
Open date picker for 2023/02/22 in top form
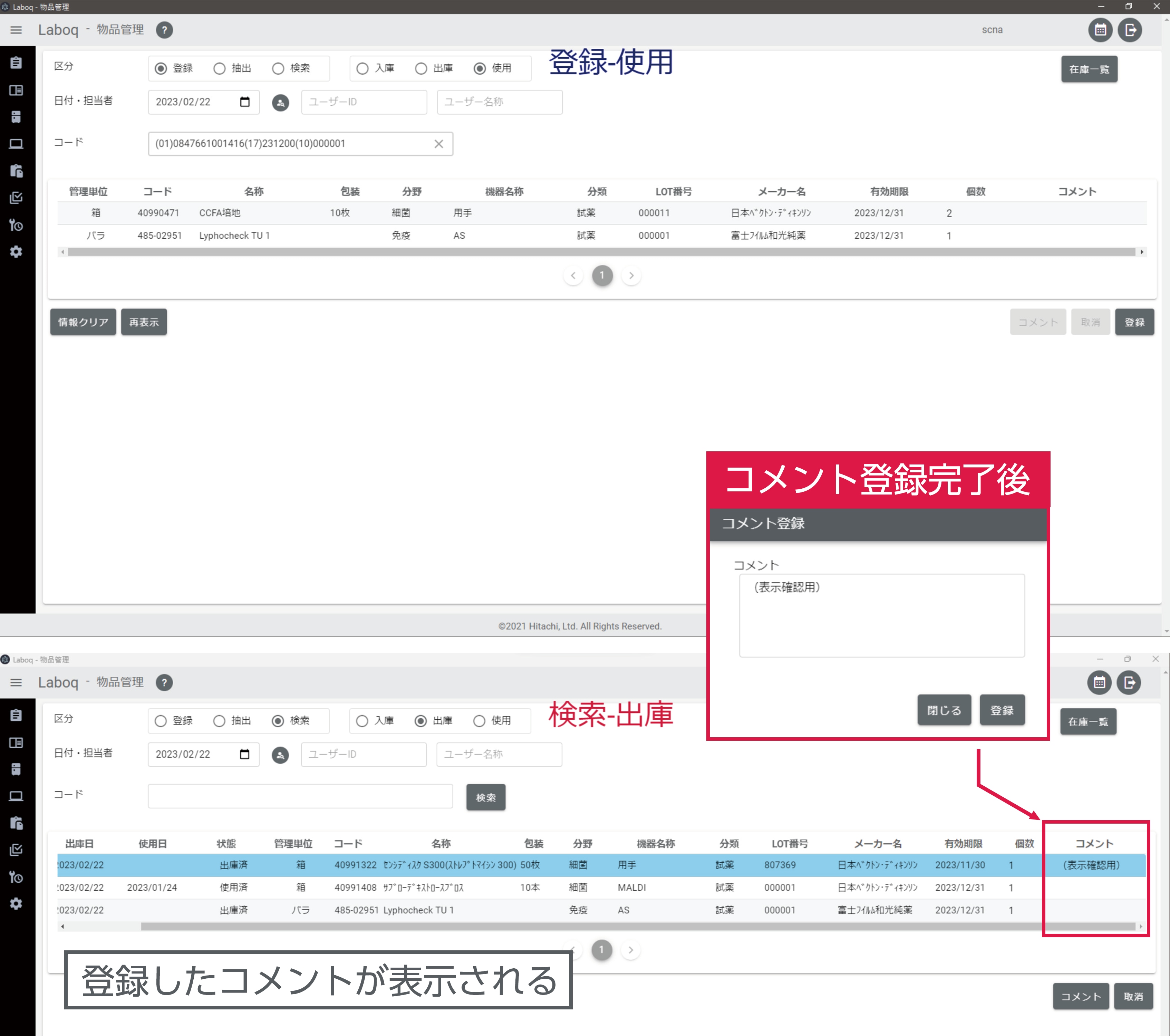244,102
